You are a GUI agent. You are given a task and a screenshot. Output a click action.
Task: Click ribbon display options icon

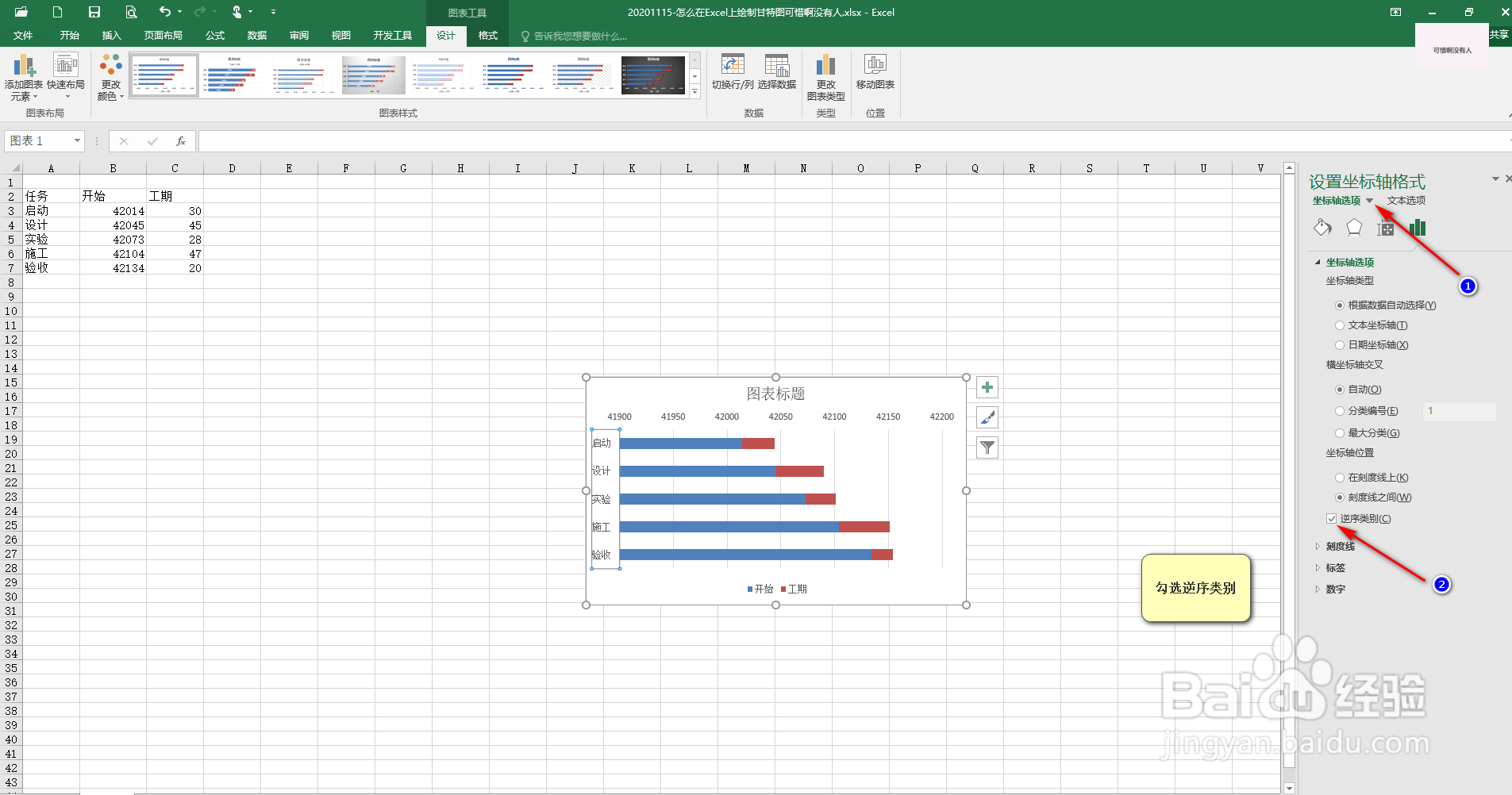(1395, 12)
